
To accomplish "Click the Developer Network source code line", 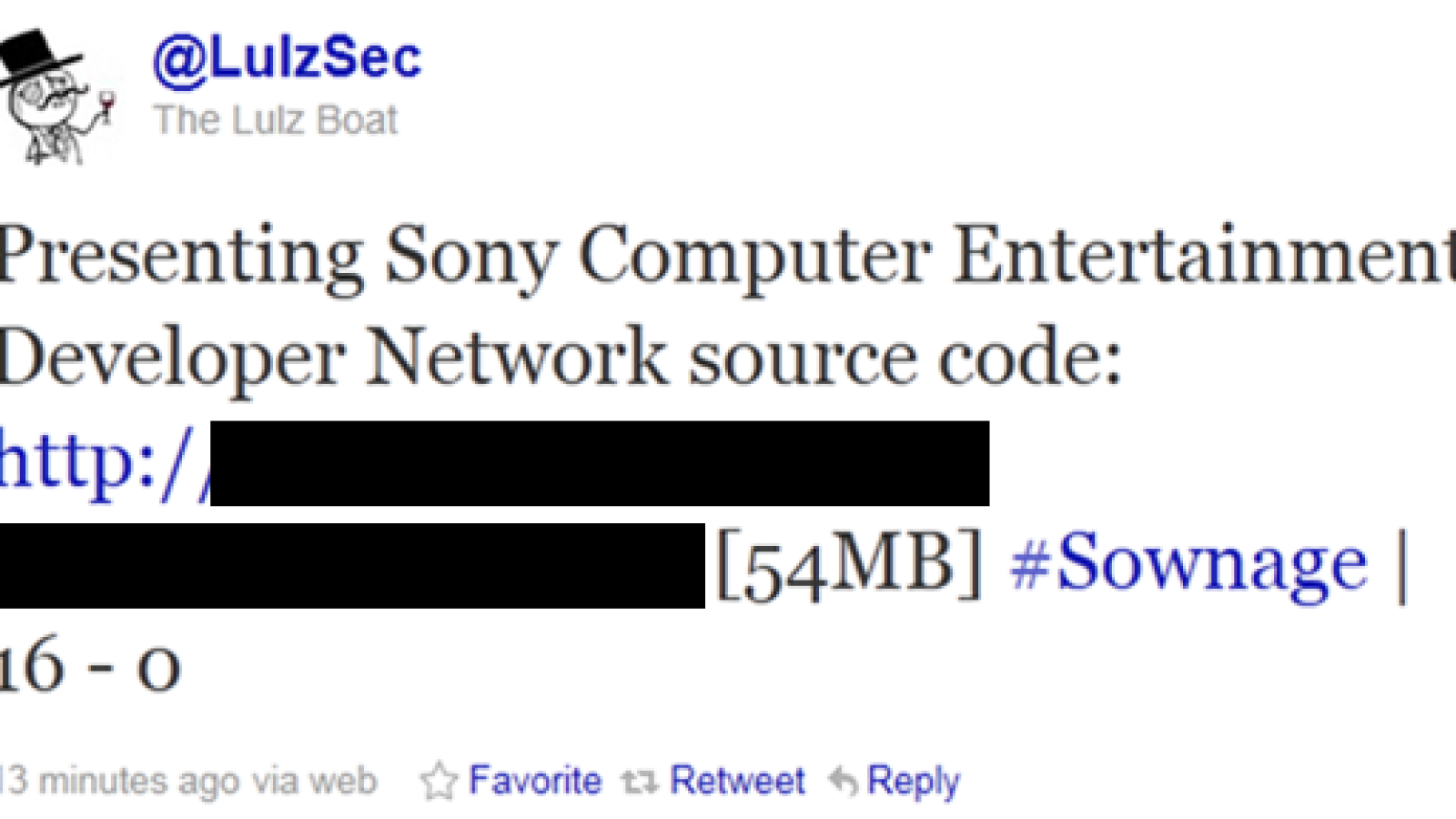I will click(x=561, y=359).
